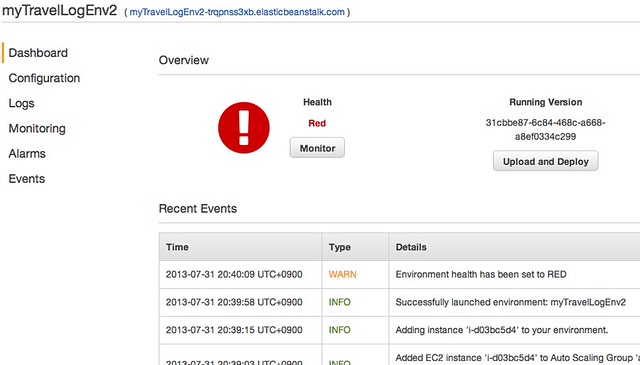Viewport: 640px width, 365px height.
Task: Click the myTravelLogEnv2 environment title
Action: (60, 10)
